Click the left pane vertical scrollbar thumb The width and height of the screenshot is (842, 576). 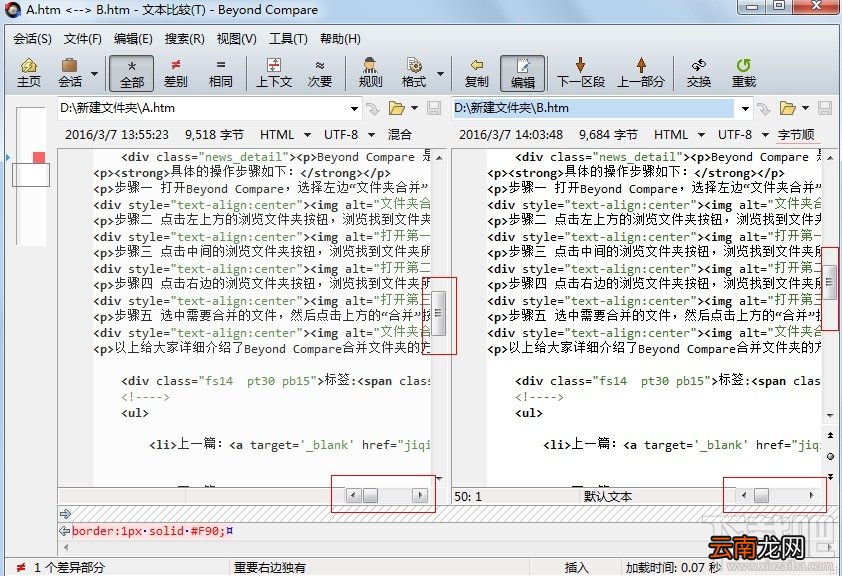[x=439, y=313]
